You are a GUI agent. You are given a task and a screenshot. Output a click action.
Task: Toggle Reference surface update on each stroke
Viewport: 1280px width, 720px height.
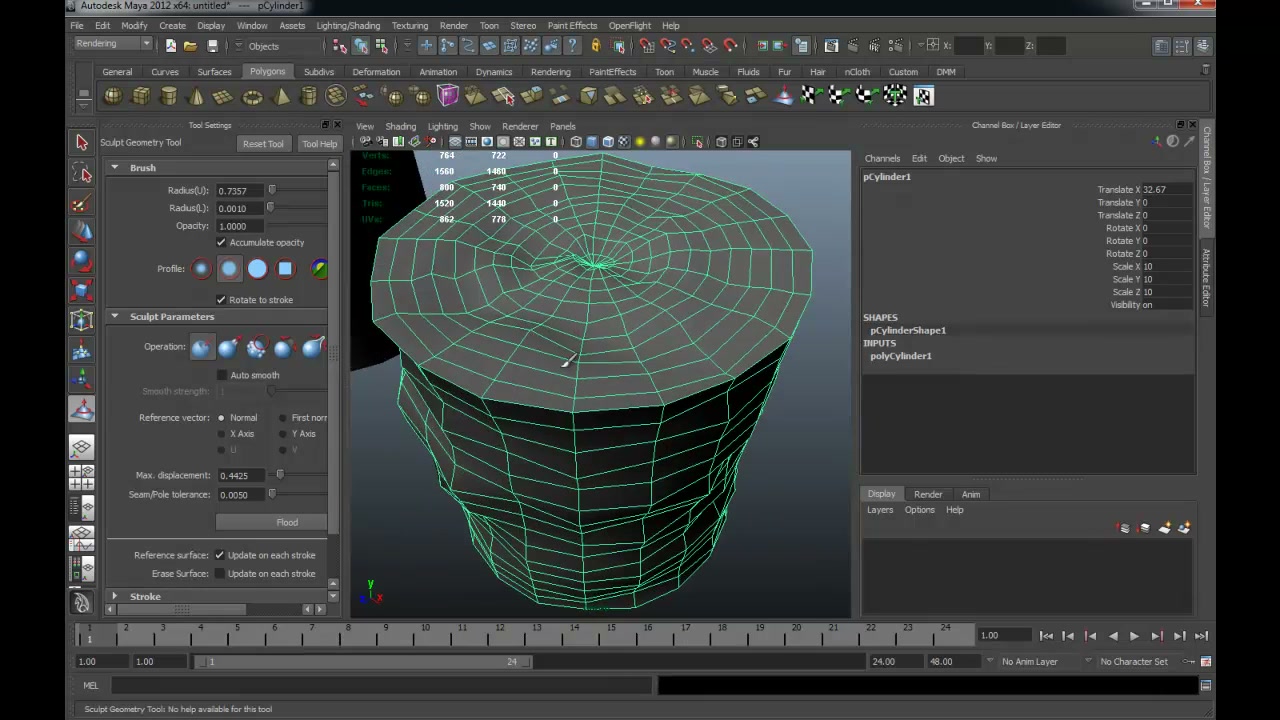[219, 555]
